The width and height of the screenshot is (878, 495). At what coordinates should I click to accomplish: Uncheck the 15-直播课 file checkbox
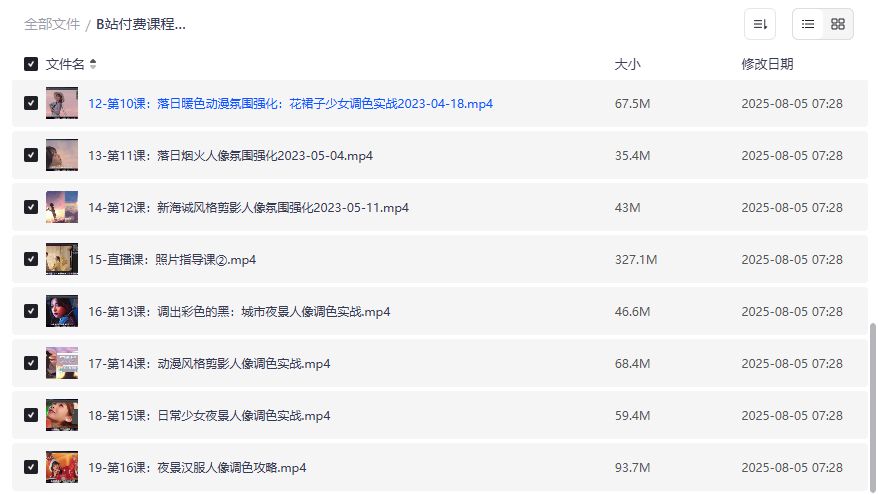(x=31, y=259)
